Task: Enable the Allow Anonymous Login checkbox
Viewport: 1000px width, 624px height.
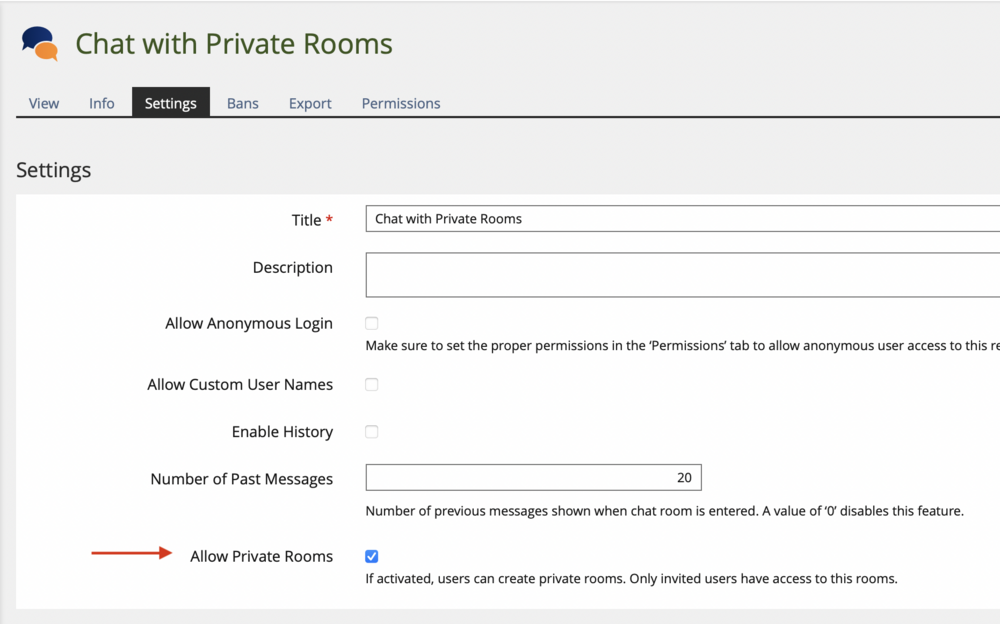Action: [372, 324]
